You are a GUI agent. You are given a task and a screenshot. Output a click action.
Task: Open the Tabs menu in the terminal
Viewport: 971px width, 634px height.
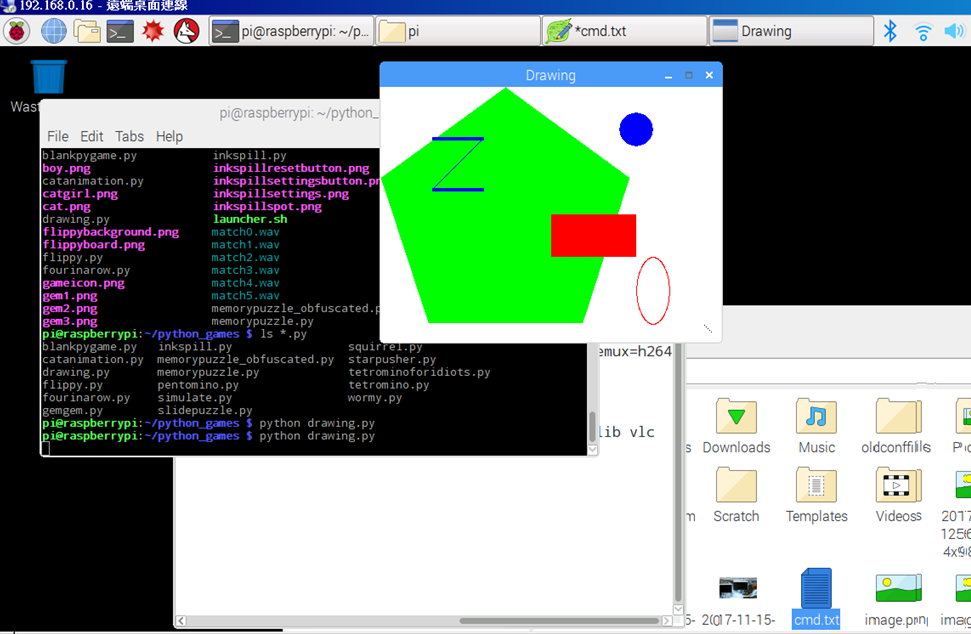tap(129, 136)
